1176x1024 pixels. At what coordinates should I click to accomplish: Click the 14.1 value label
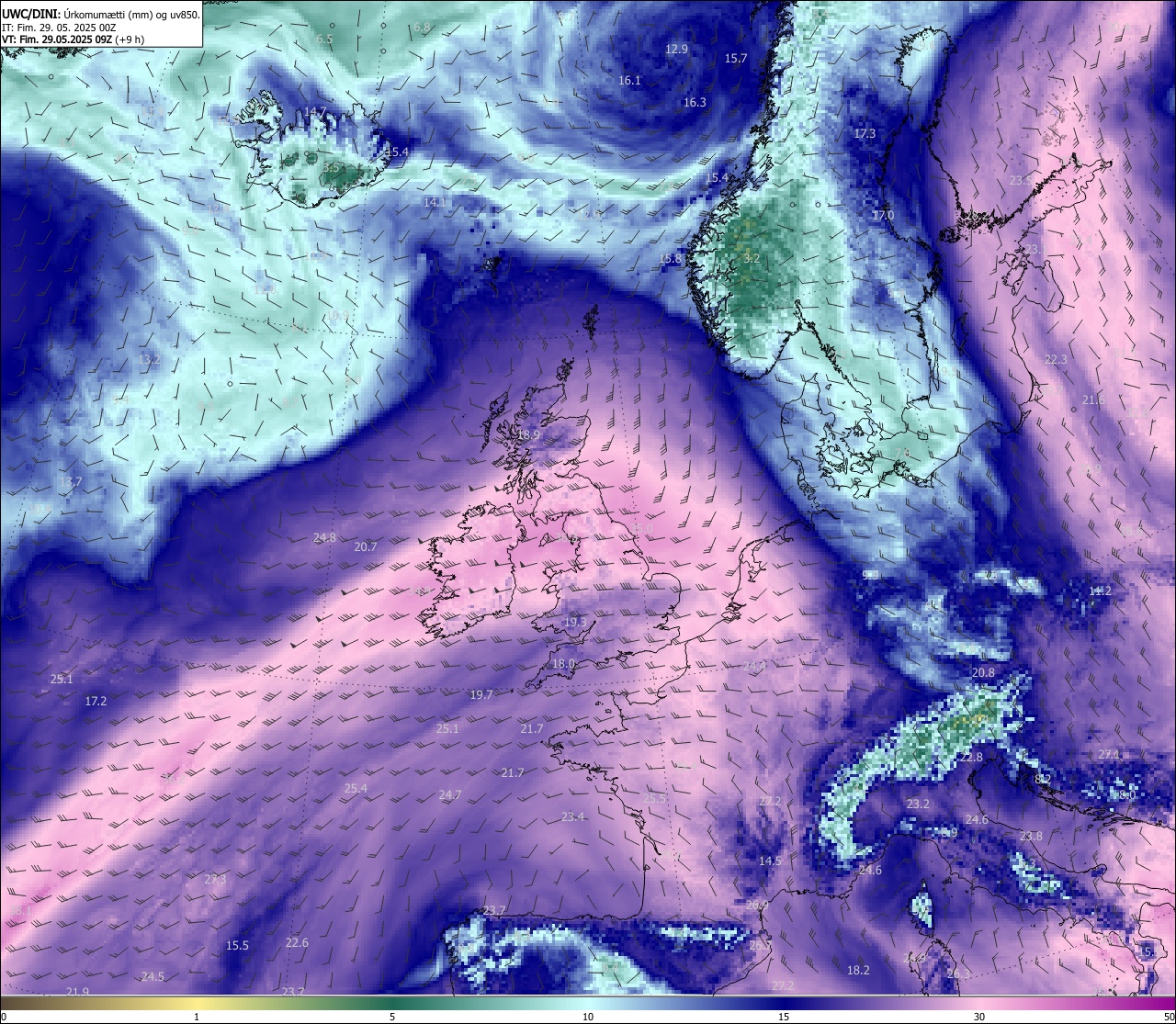pyautogui.click(x=435, y=202)
